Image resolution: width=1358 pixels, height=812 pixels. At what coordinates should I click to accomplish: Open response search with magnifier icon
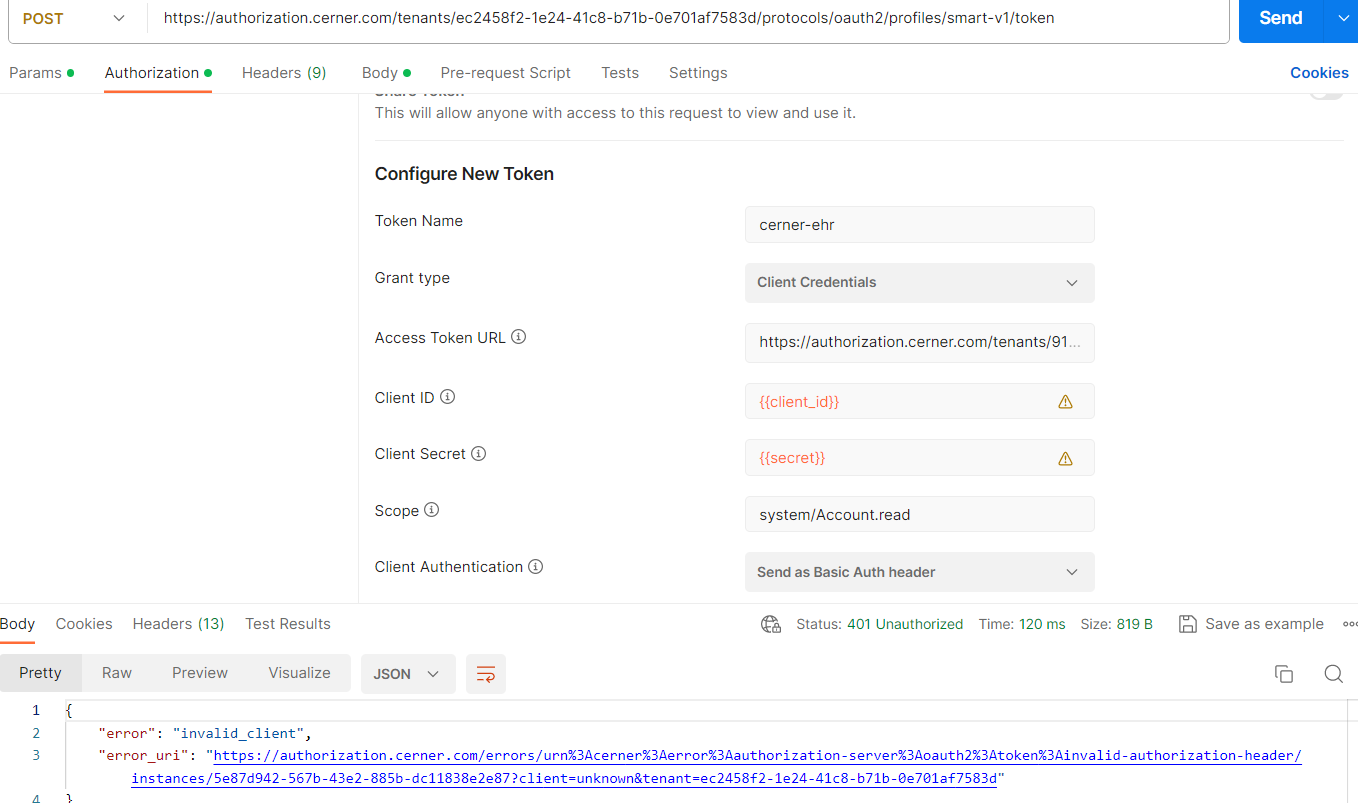(x=1334, y=674)
